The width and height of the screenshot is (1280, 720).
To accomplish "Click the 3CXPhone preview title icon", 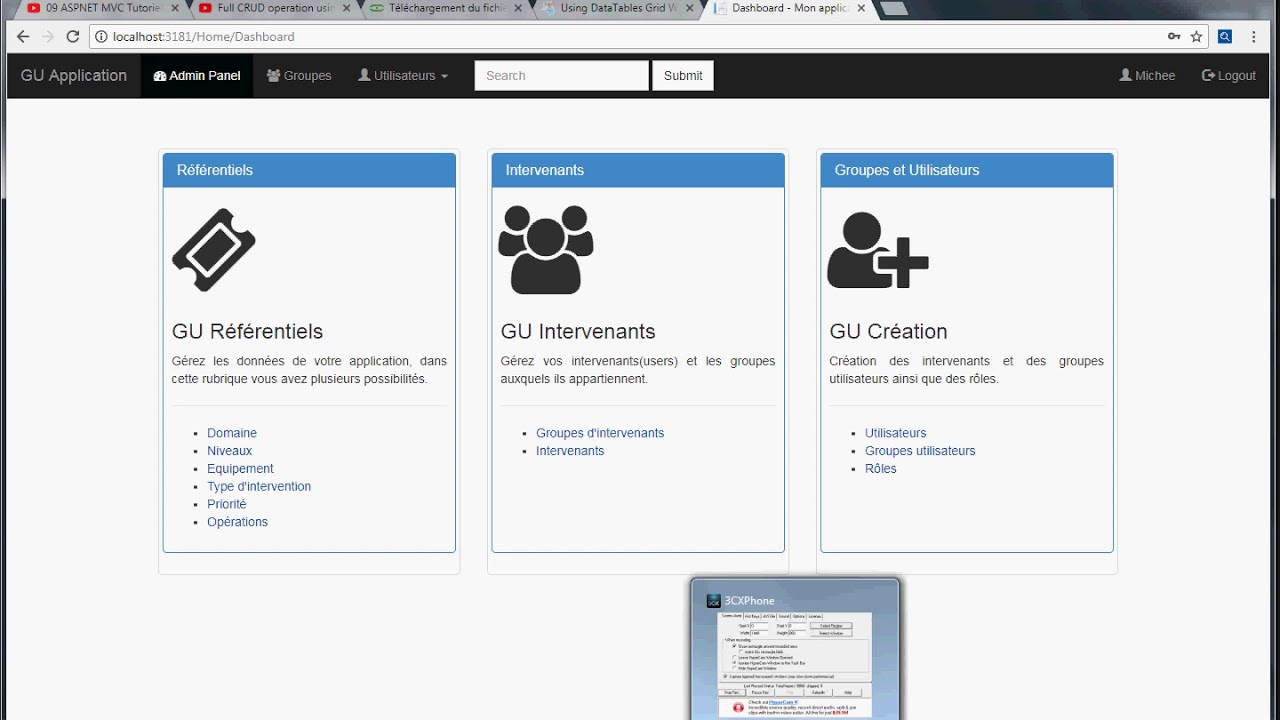I will [714, 601].
